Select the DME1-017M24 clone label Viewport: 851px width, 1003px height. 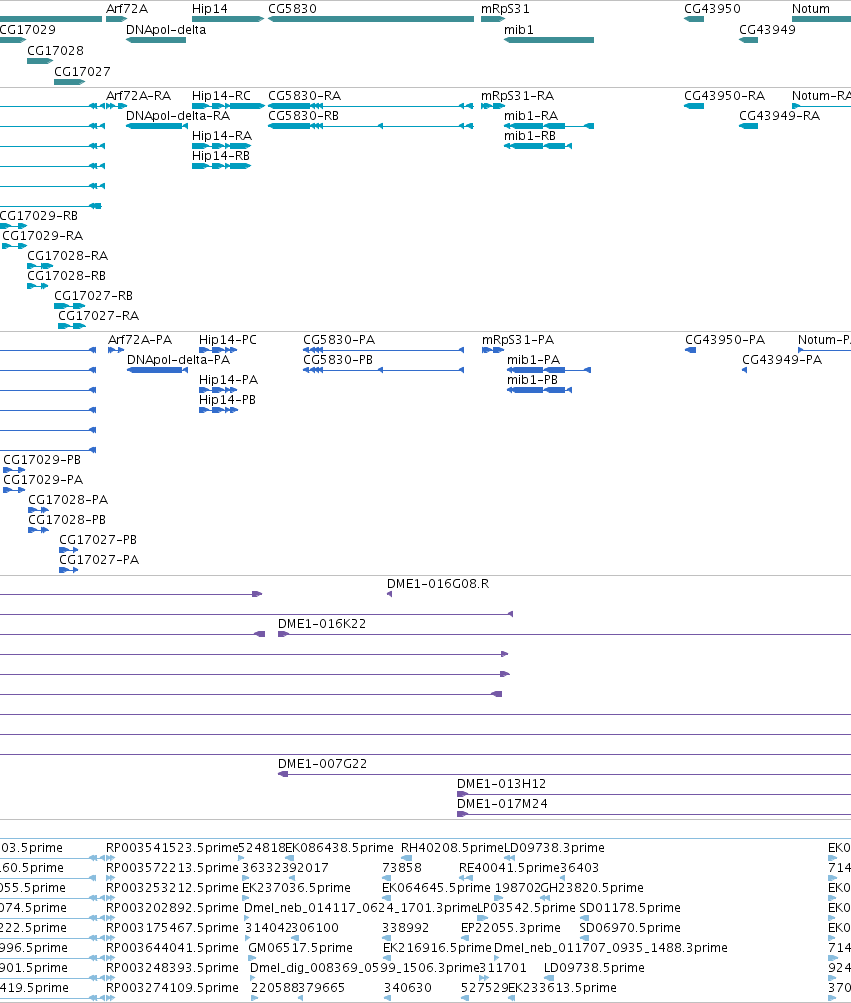coord(502,804)
